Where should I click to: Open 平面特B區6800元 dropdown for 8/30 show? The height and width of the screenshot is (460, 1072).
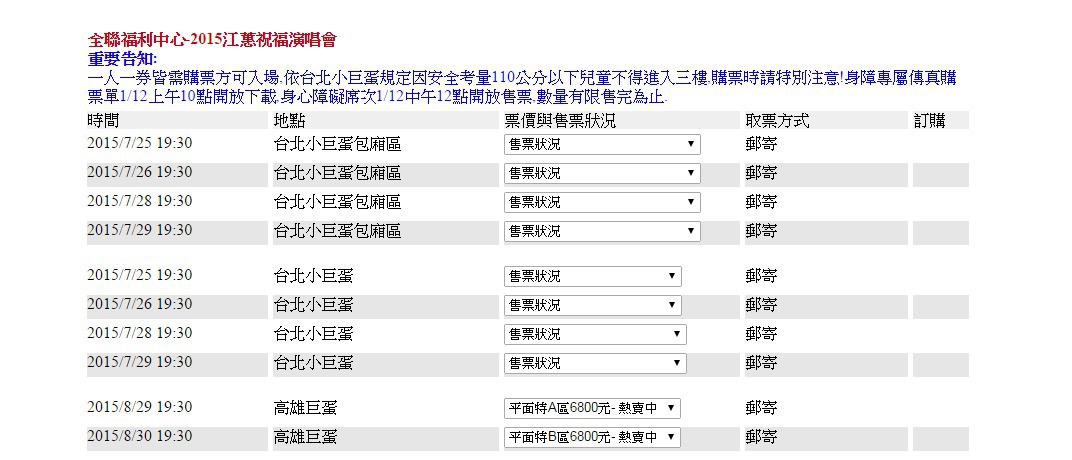point(592,437)
